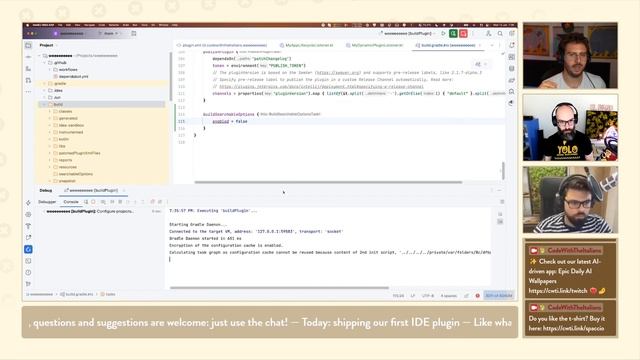
Task: Open the Commit tool window icon
Action: coord(28,57)
